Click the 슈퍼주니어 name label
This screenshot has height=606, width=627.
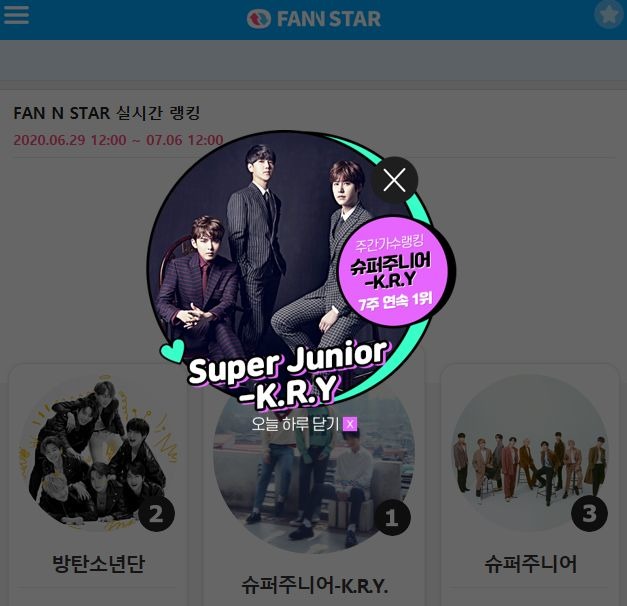click(x=530, y=563)
